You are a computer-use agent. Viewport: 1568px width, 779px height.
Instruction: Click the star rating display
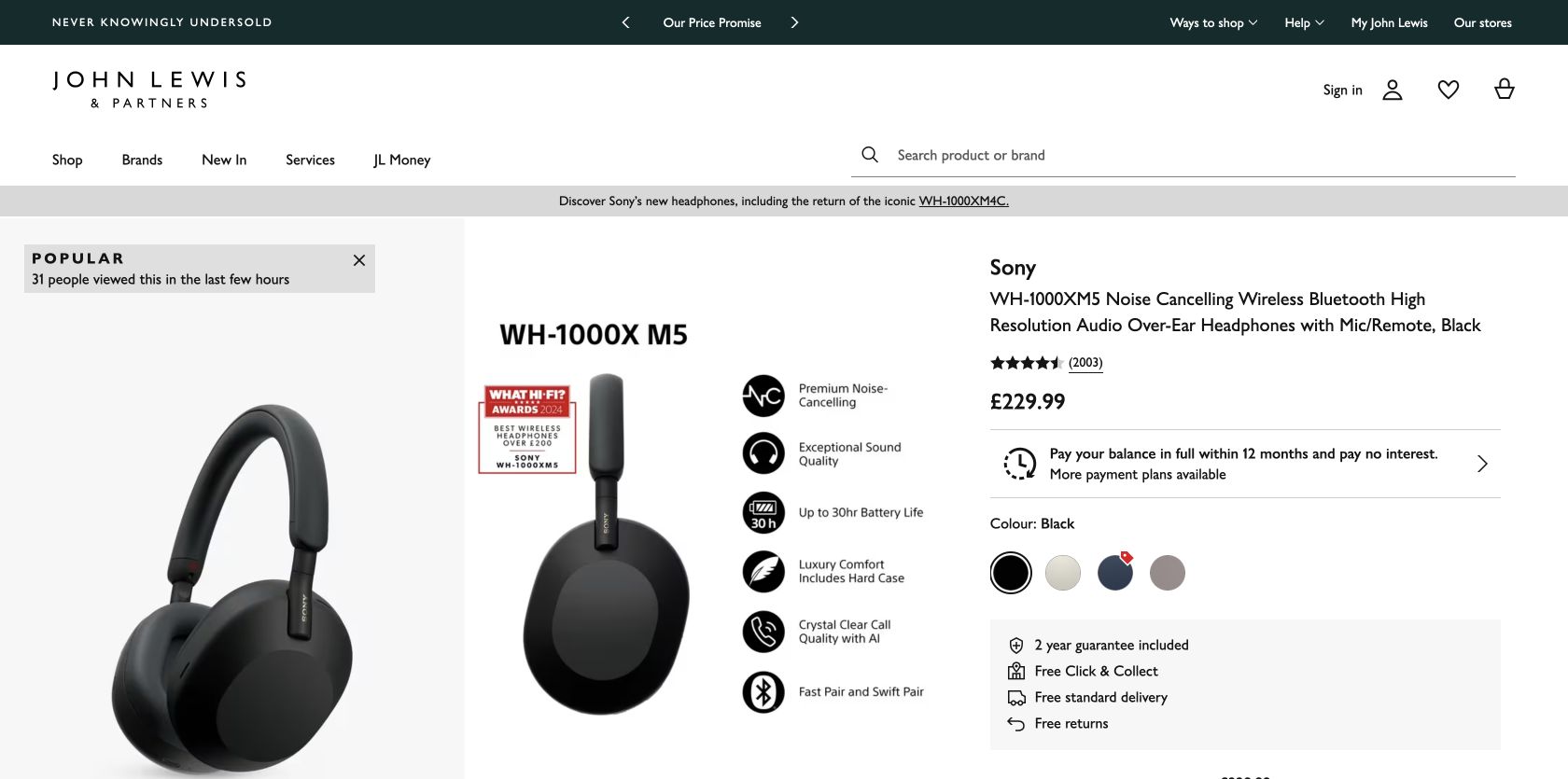click(1027, 363)
